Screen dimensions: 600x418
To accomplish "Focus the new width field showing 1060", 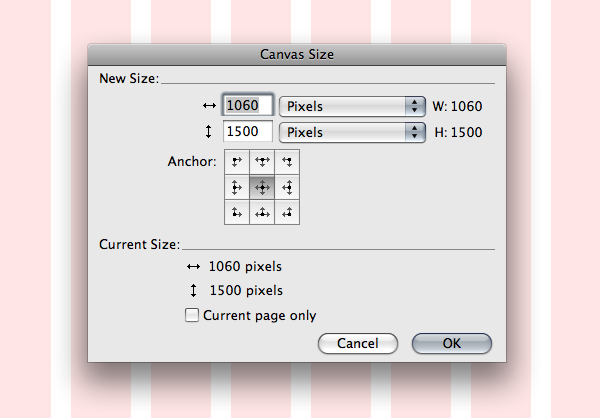I will click(248, 105).
